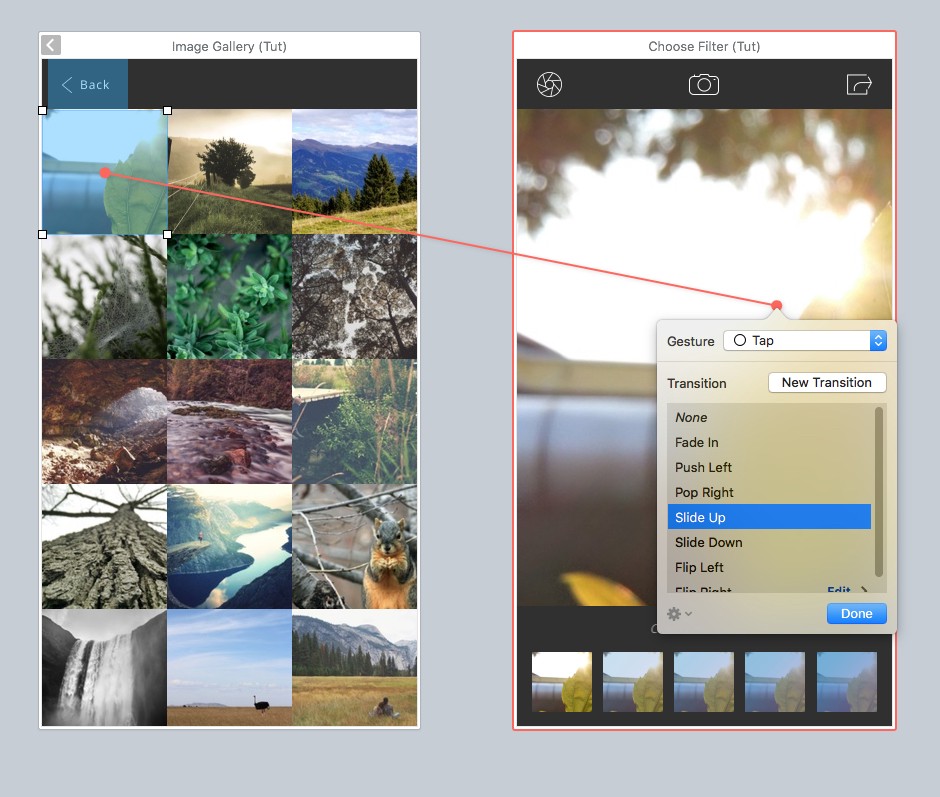
Task: Click the New Transition button
Action: 826,383
